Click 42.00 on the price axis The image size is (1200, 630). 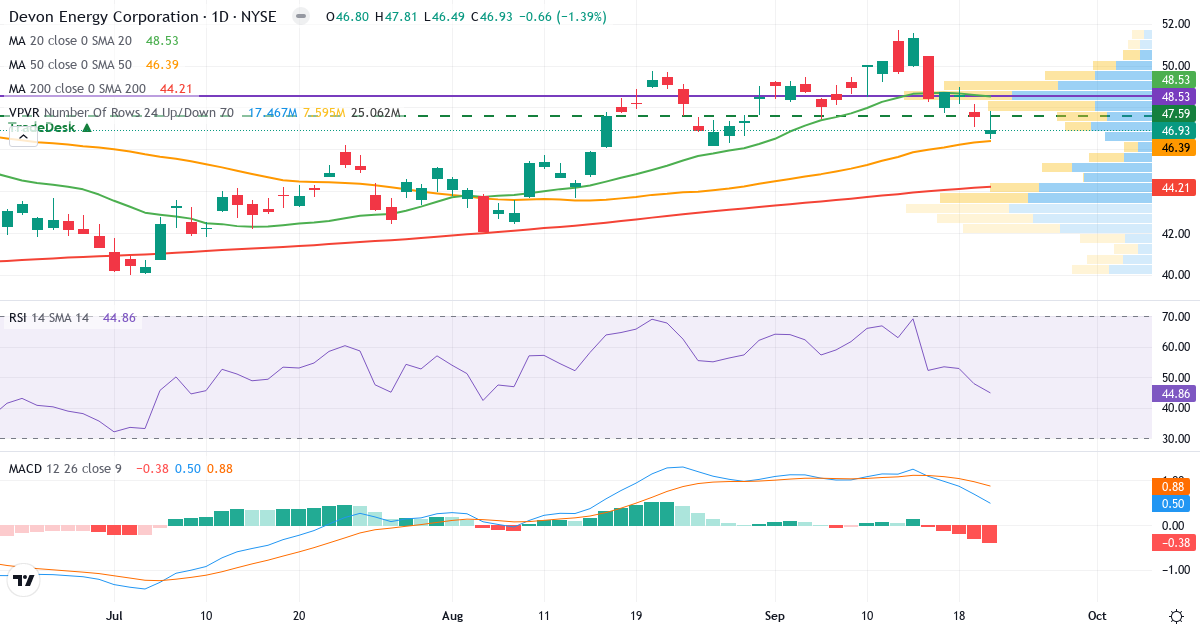click(1176, 233)
